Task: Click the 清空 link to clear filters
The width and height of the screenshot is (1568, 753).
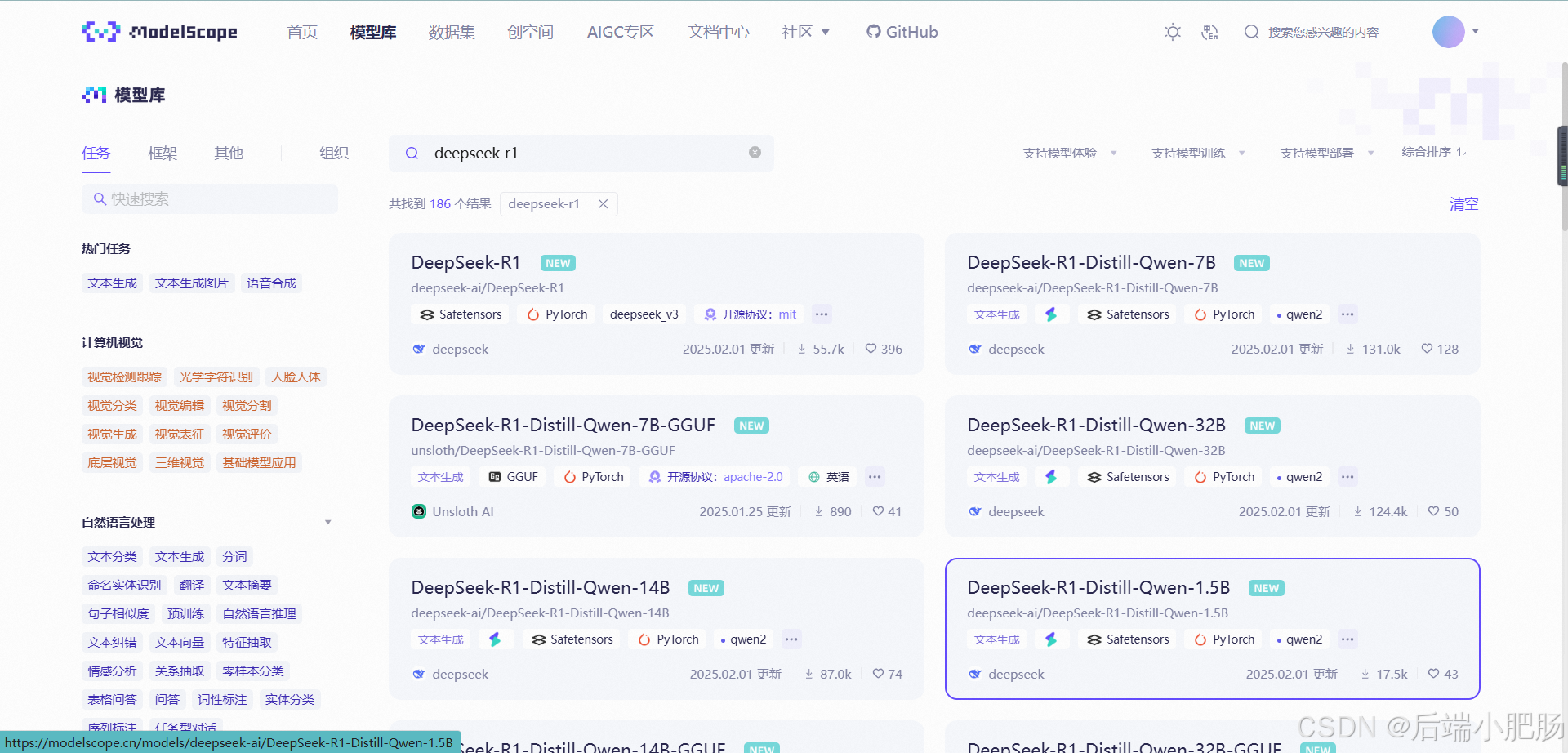Action: click(x=1463, y=204)
